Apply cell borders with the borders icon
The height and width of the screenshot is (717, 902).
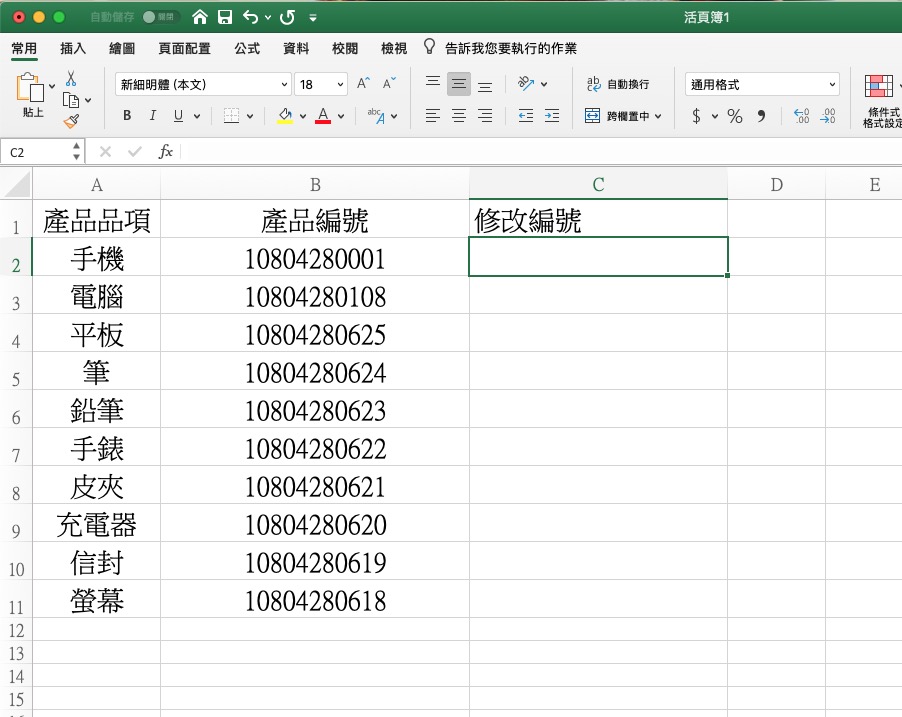pyautogui.click(x=231, y=116)
